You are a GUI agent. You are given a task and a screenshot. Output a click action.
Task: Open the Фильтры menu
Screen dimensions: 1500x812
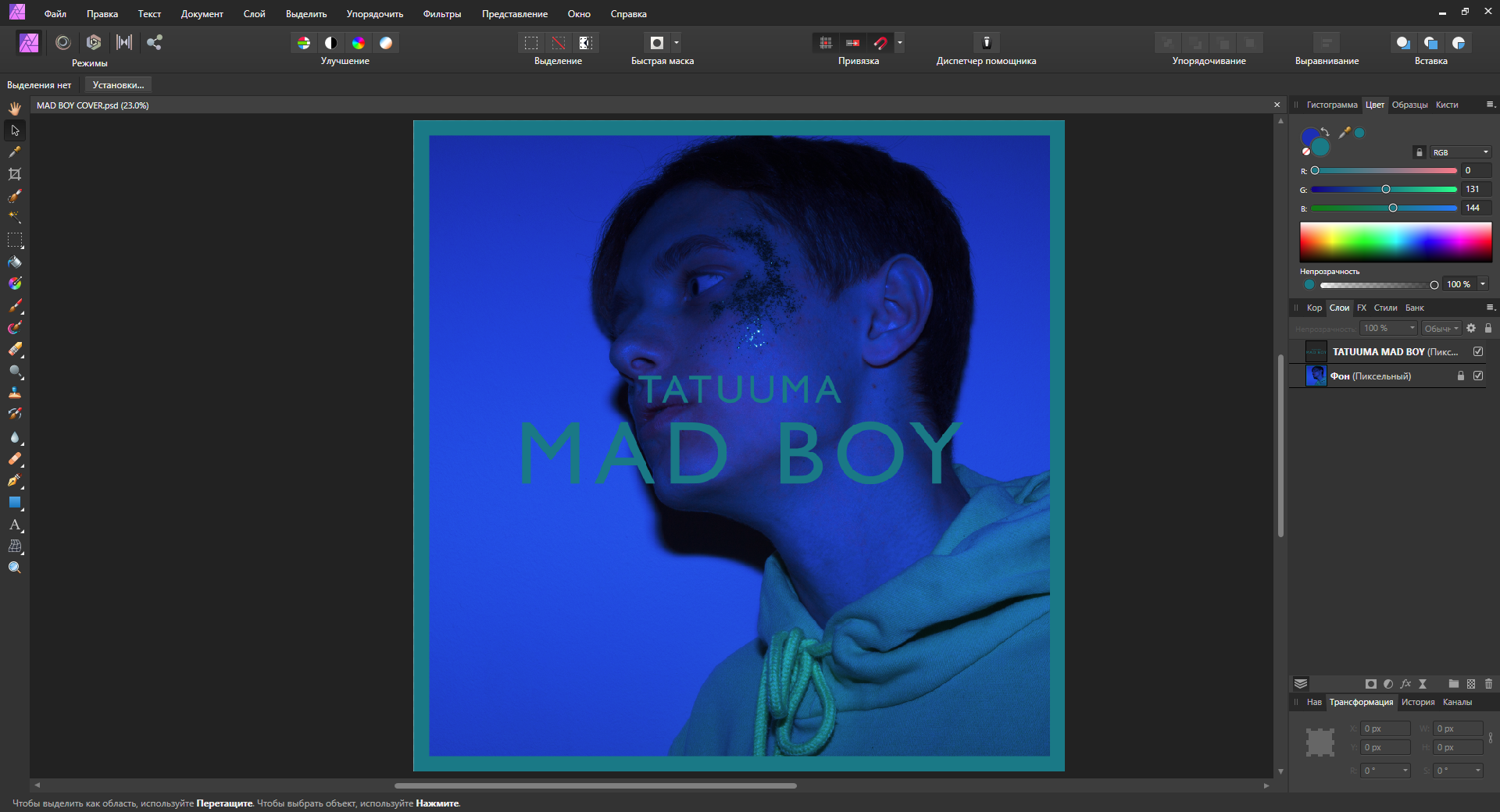click(442, 14)
